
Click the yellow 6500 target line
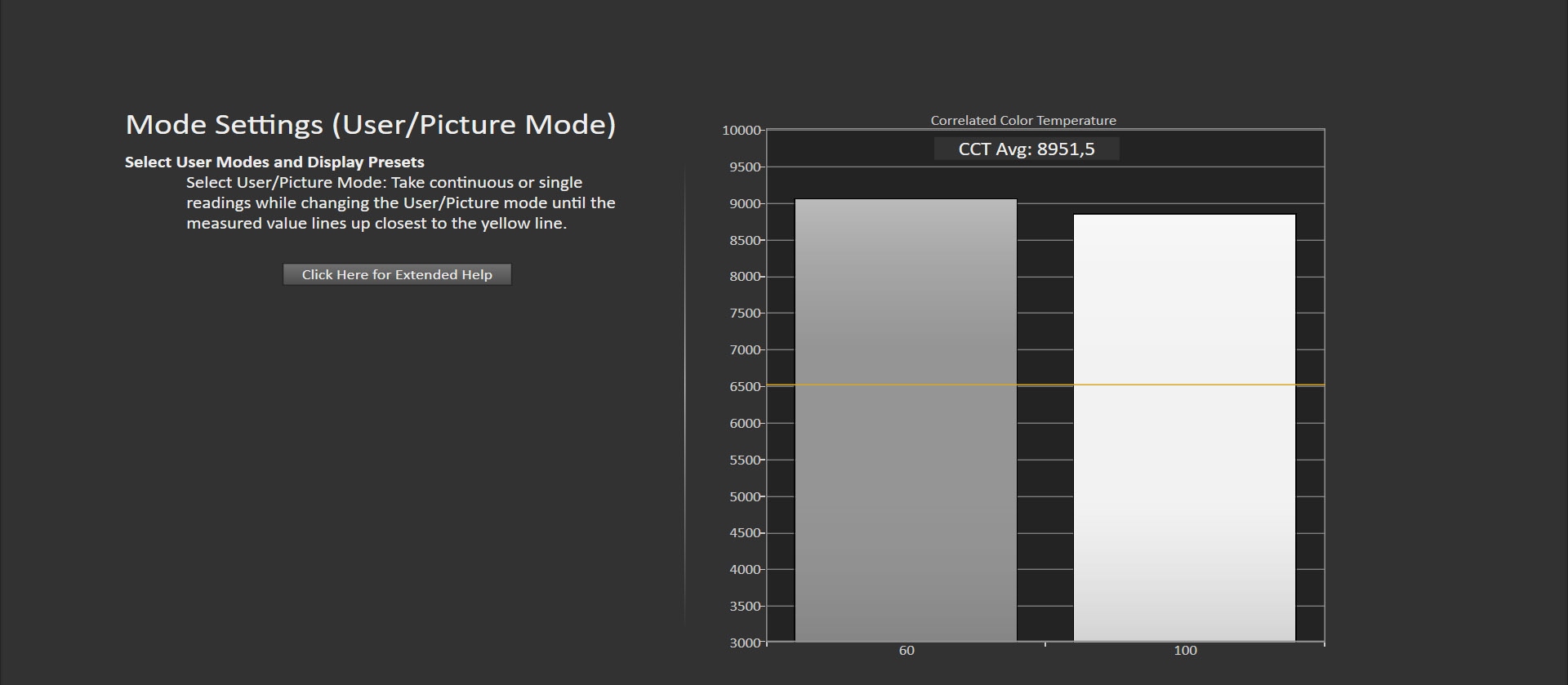tap(1045, 385)
